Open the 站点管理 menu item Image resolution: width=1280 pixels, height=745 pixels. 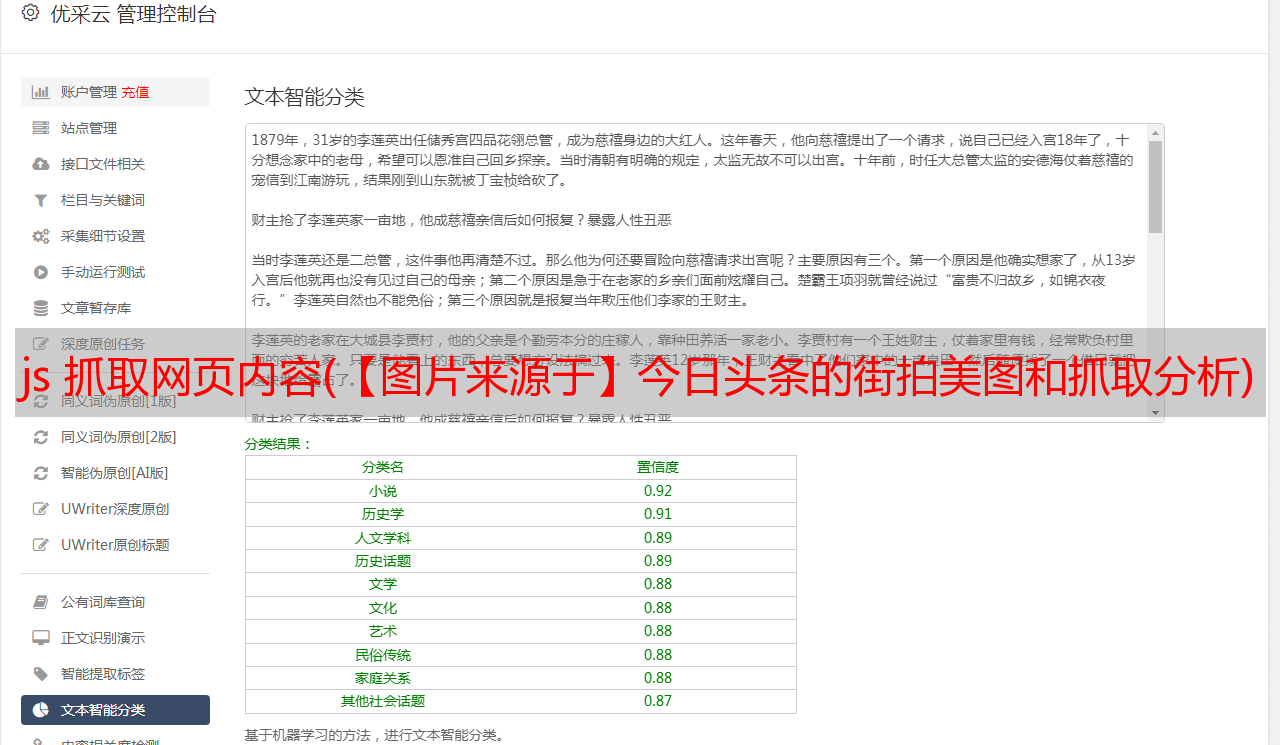[115, 128]
